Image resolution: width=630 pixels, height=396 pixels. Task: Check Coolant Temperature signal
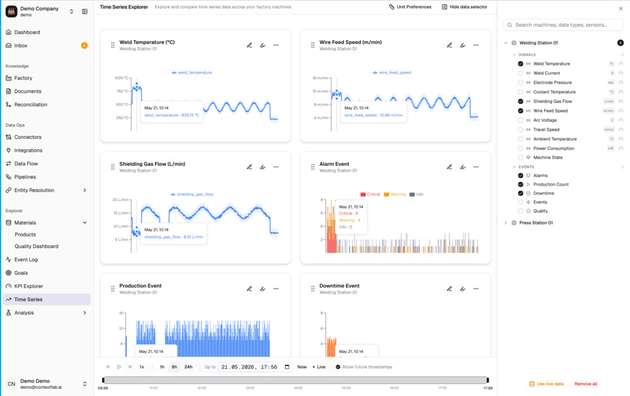coord(520,92)
